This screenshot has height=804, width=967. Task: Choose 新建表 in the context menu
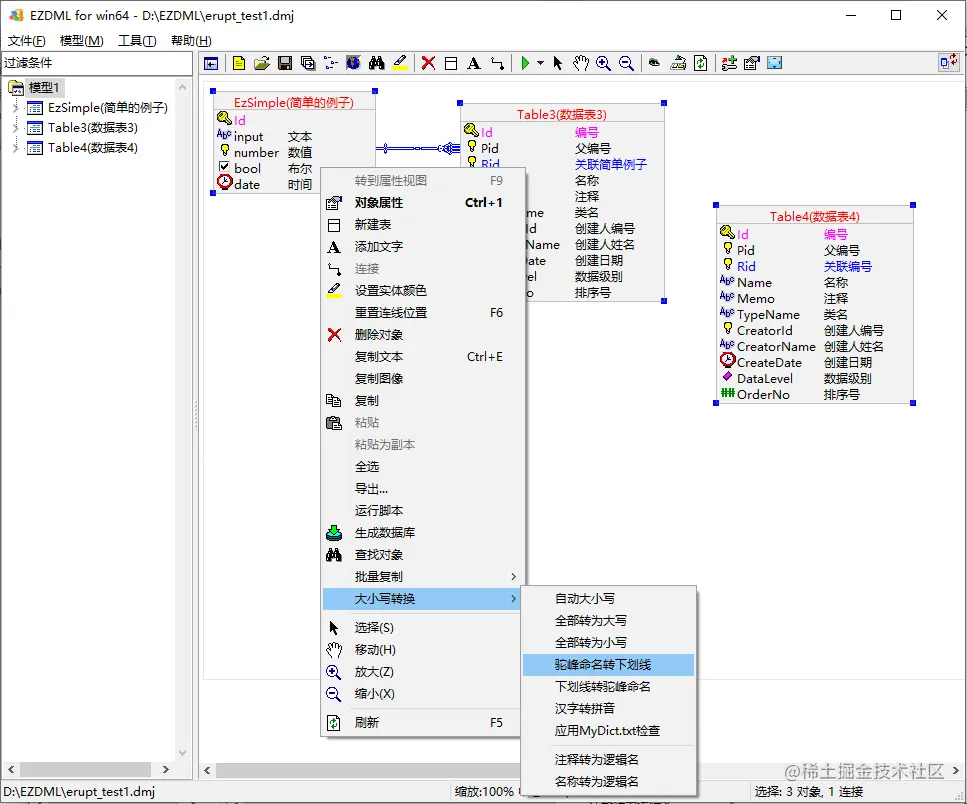[422, 225]
